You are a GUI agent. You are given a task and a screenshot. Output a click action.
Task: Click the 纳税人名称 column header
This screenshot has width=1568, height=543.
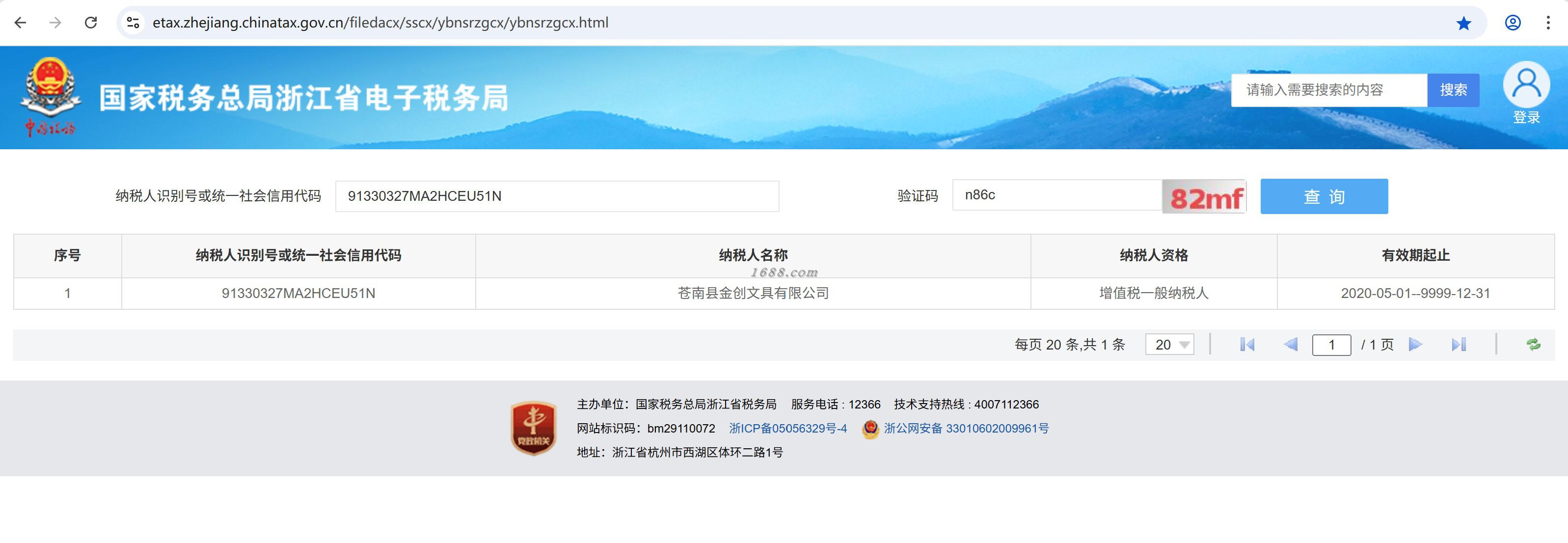753,256
